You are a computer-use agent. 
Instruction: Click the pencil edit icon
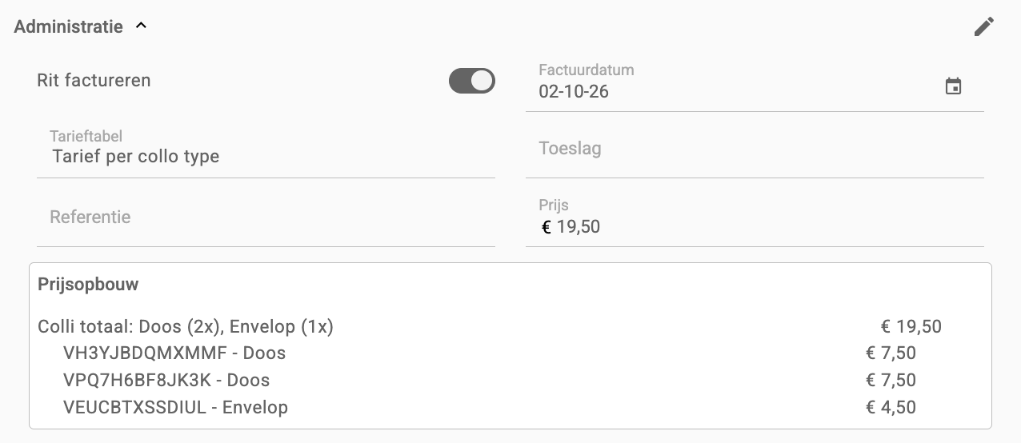coord(984,27)
